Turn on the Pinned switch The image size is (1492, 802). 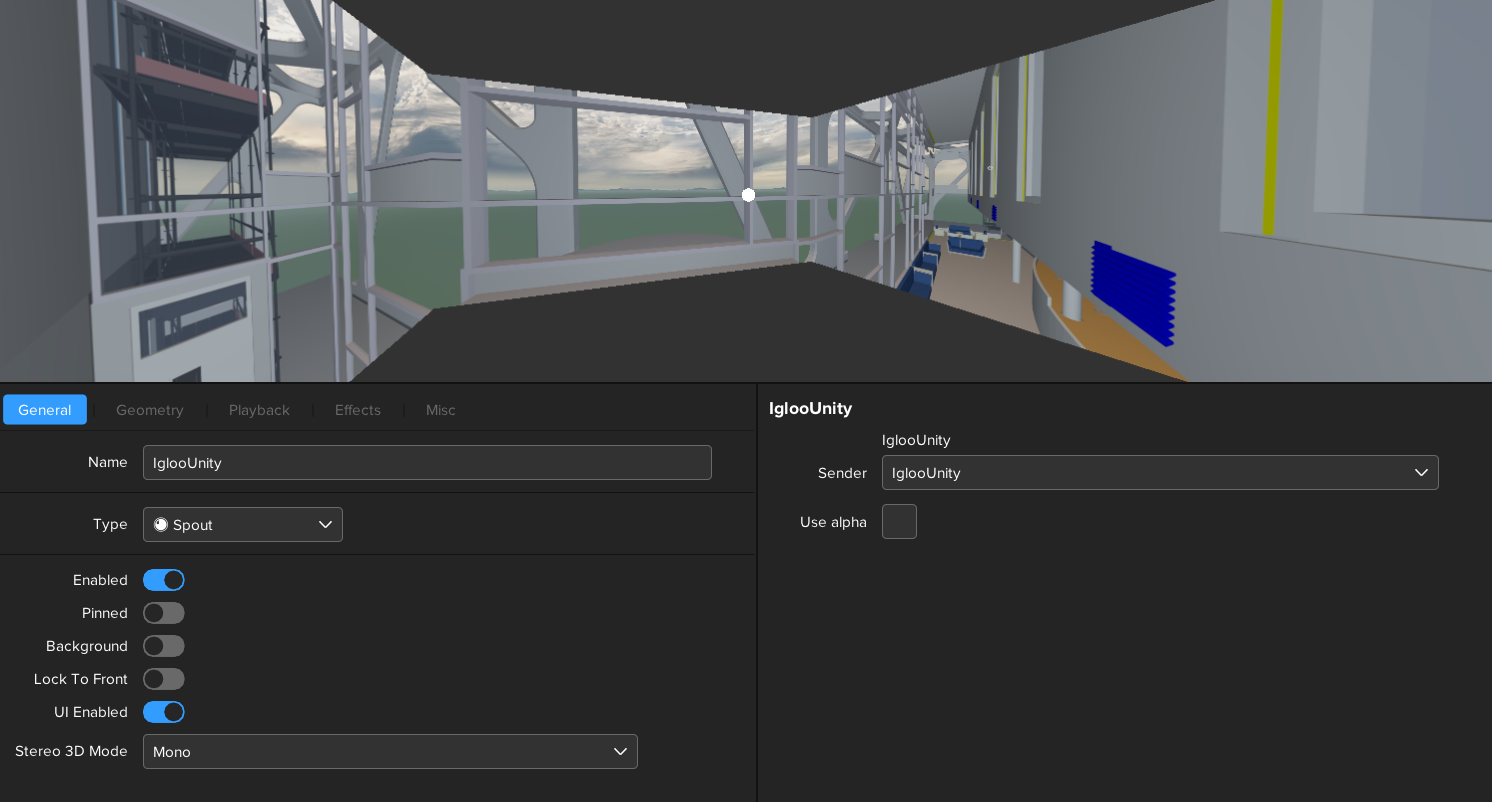(164, 613)
